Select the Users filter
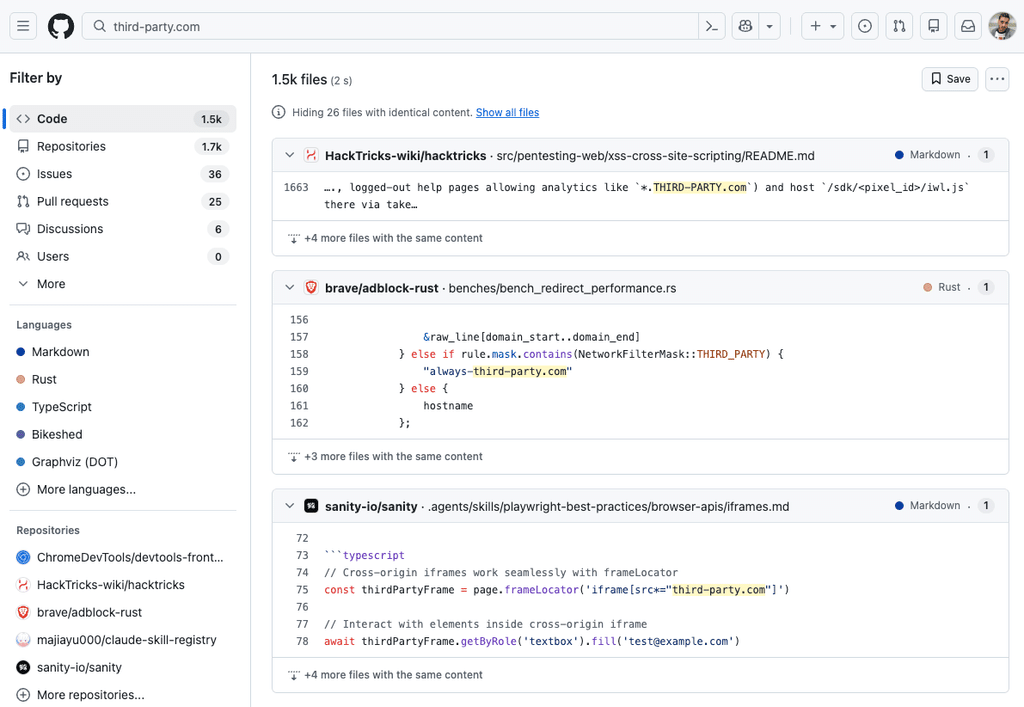This screenshot has width=1024, height=707. pyautogui.click(x=123, y=256)
